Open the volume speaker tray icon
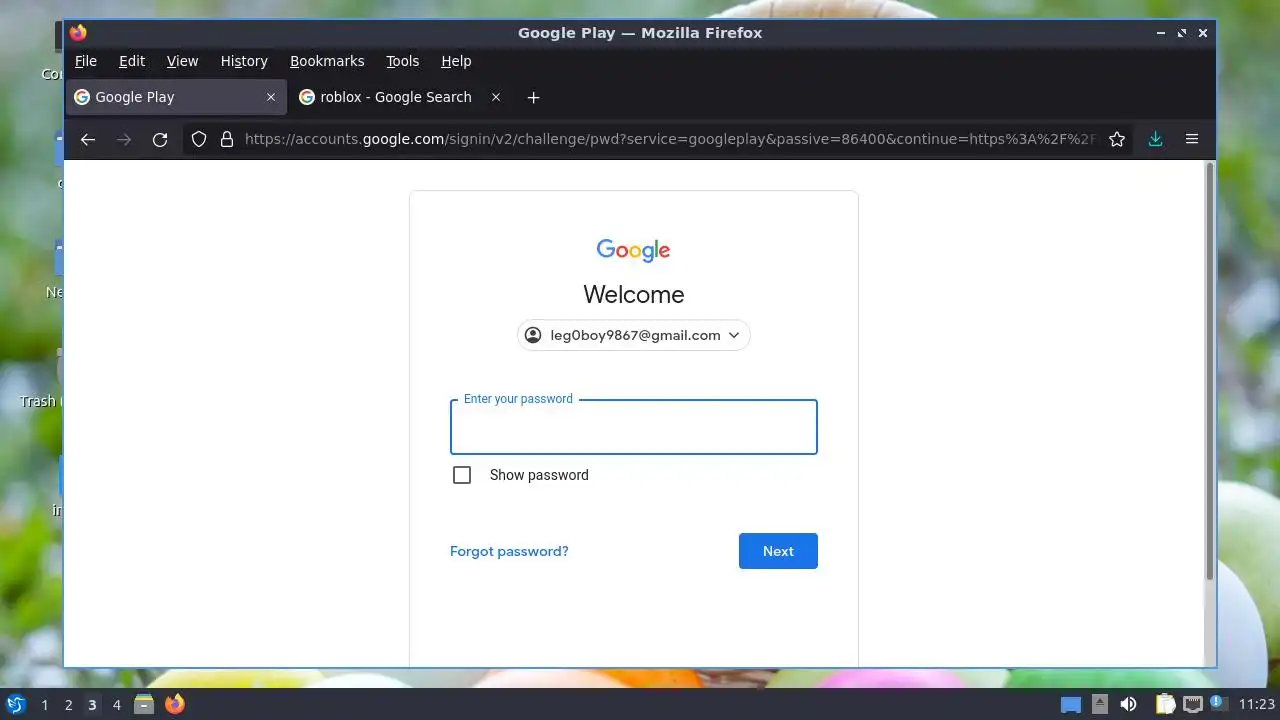This screenshot has width=1280, height=720. 1129,704
